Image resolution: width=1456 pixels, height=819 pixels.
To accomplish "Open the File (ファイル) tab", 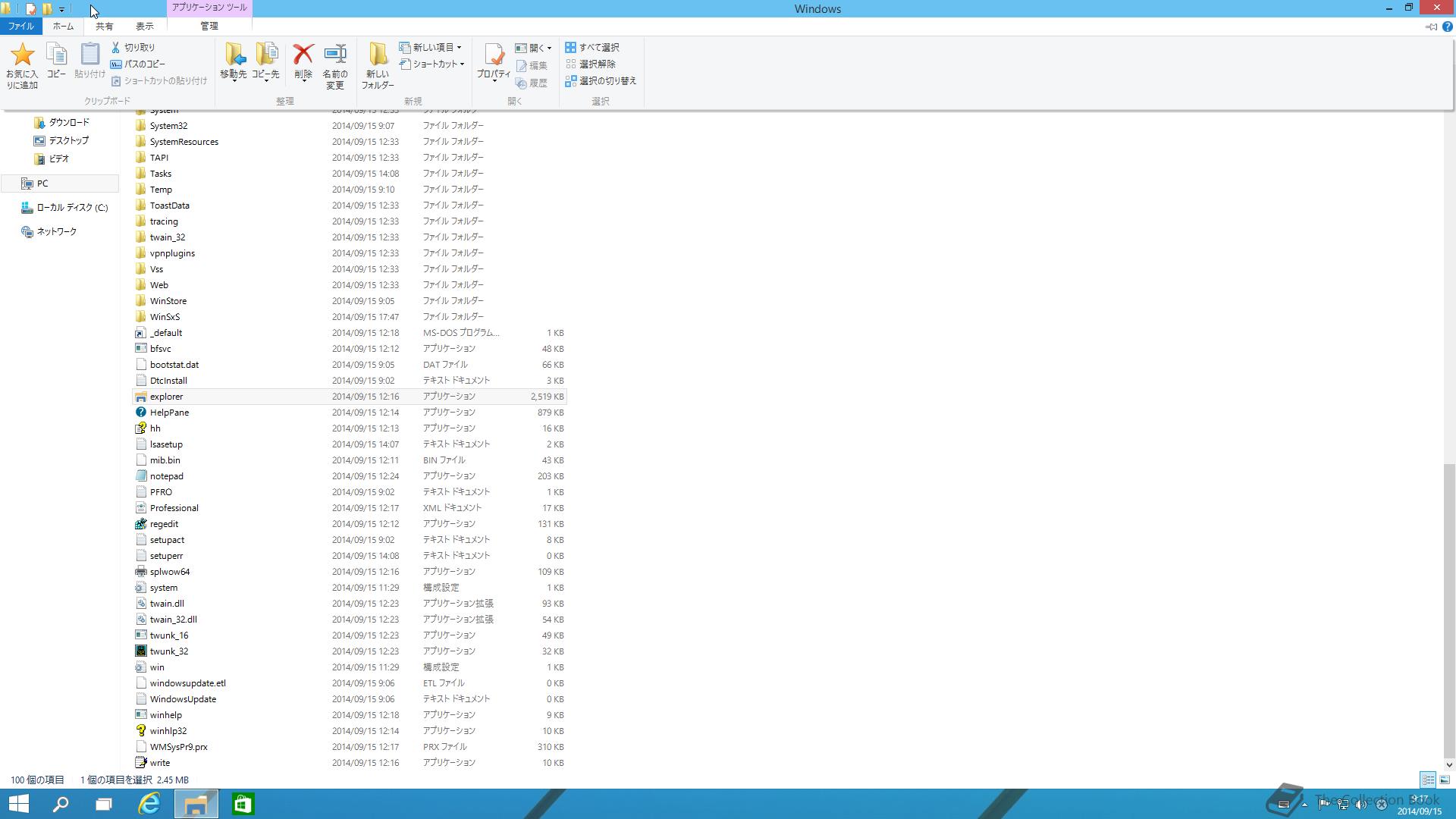I will pos(20,26).
